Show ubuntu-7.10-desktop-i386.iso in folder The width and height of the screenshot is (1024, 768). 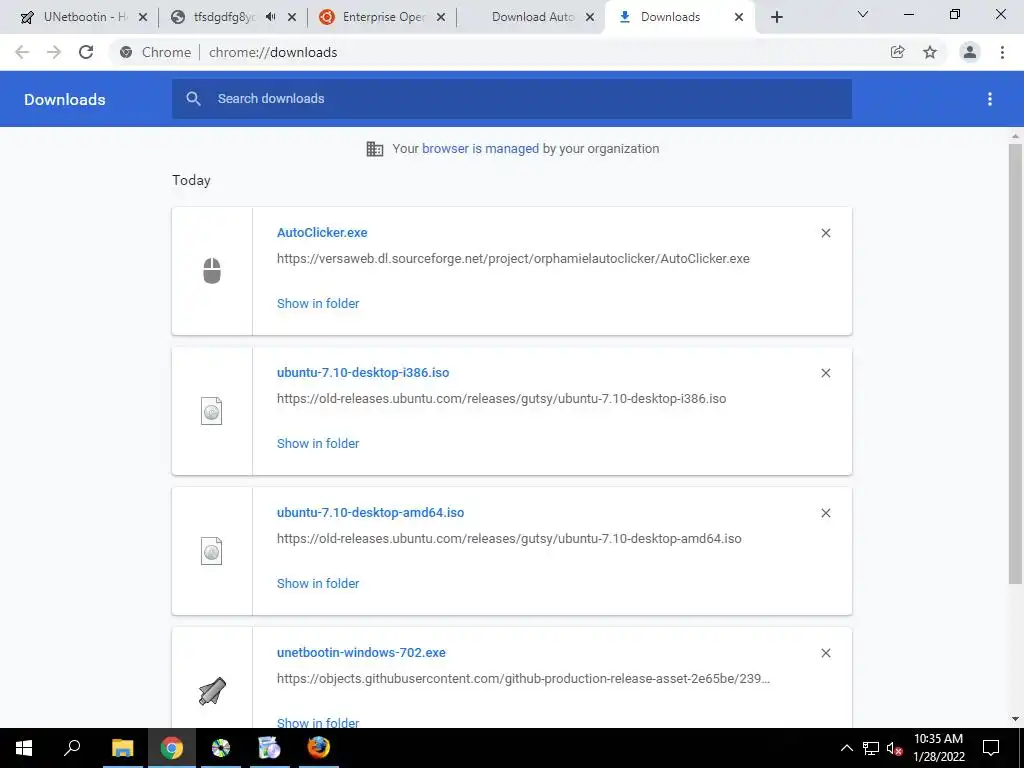(318, 443)
